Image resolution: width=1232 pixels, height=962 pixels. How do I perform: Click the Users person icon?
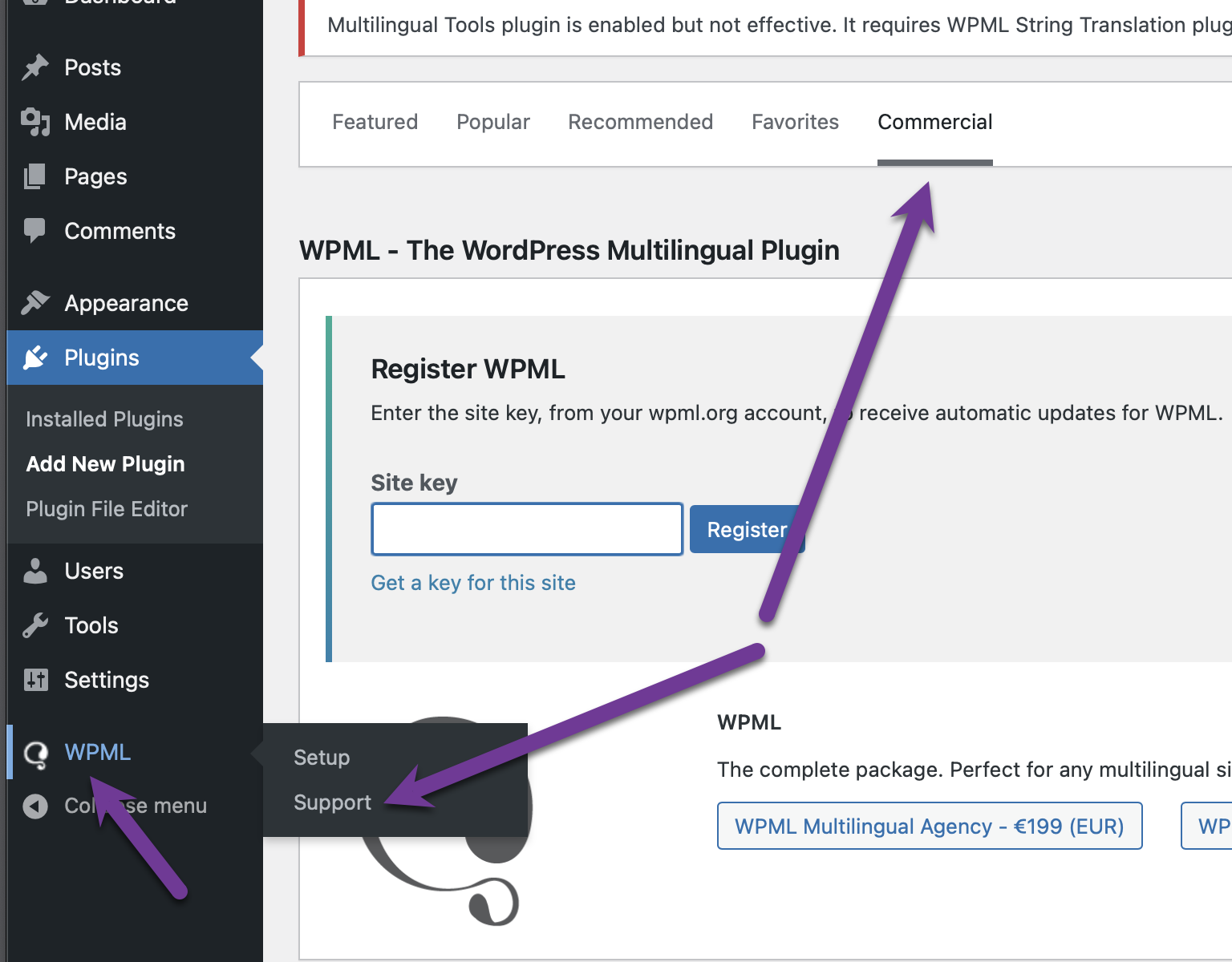(x=35, y=571)
